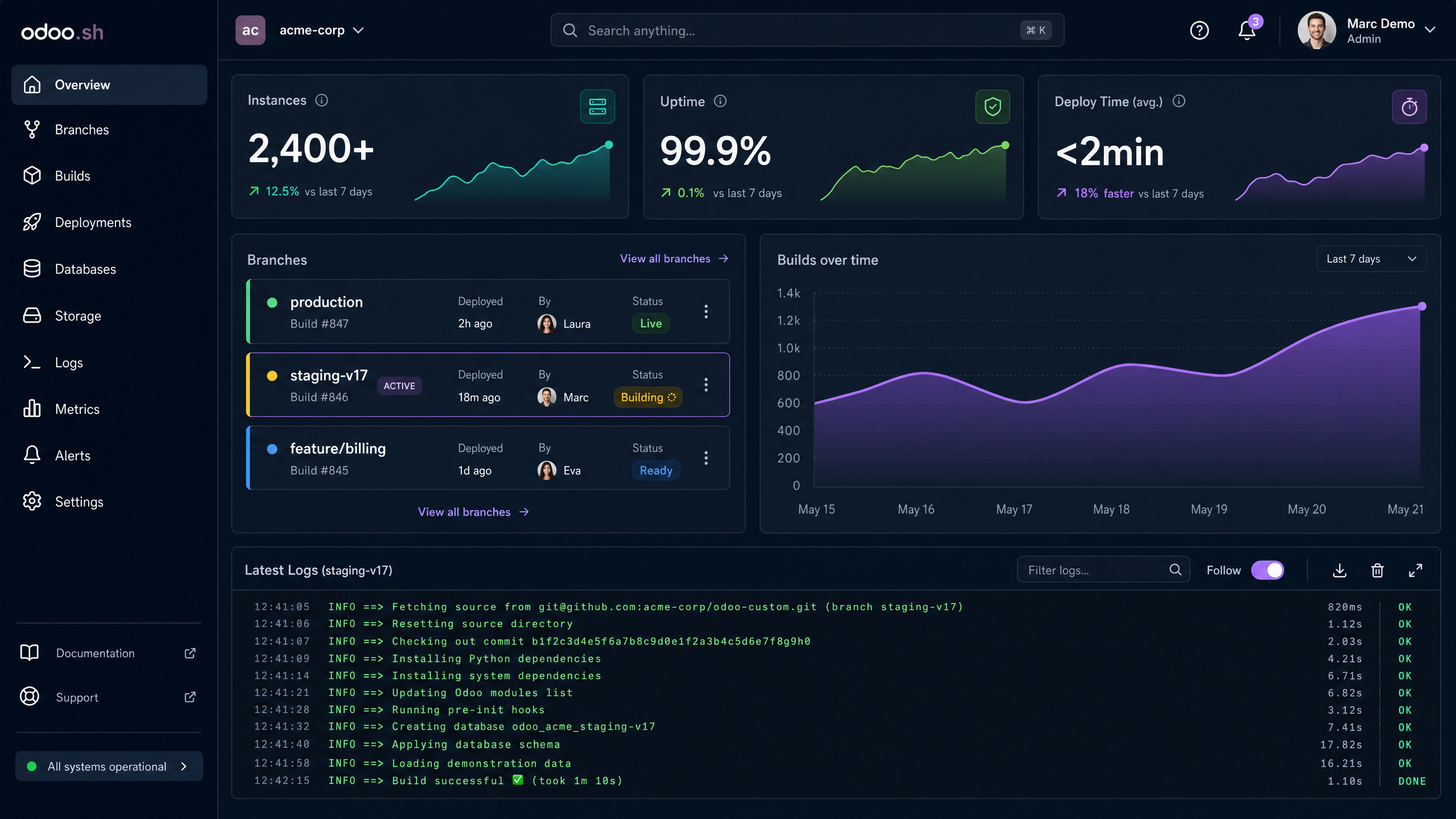Open more options for staging-v17 branch
The width and height of the screenshot is (1456, 819).
click(706, 385)
